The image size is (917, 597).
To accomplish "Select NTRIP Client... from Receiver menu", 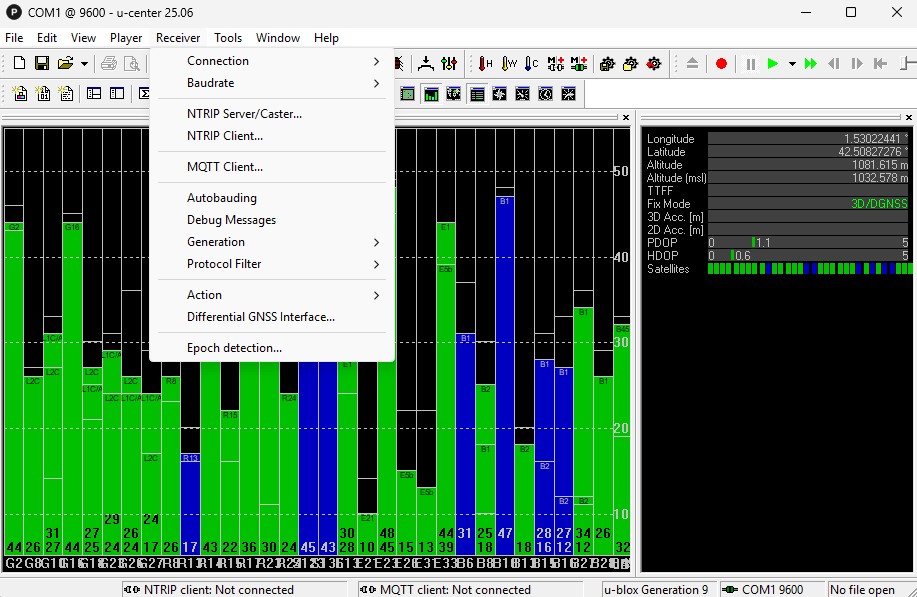I will click(225, 136).
